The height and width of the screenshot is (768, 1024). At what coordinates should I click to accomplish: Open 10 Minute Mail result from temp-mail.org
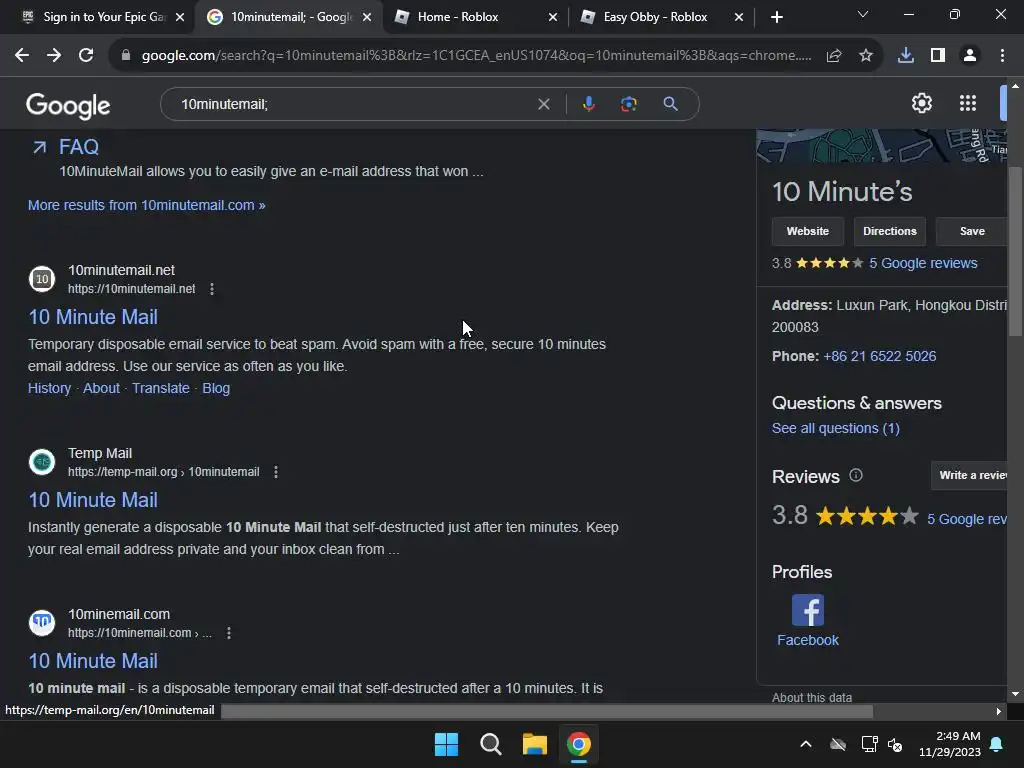(x=93, y=500)
